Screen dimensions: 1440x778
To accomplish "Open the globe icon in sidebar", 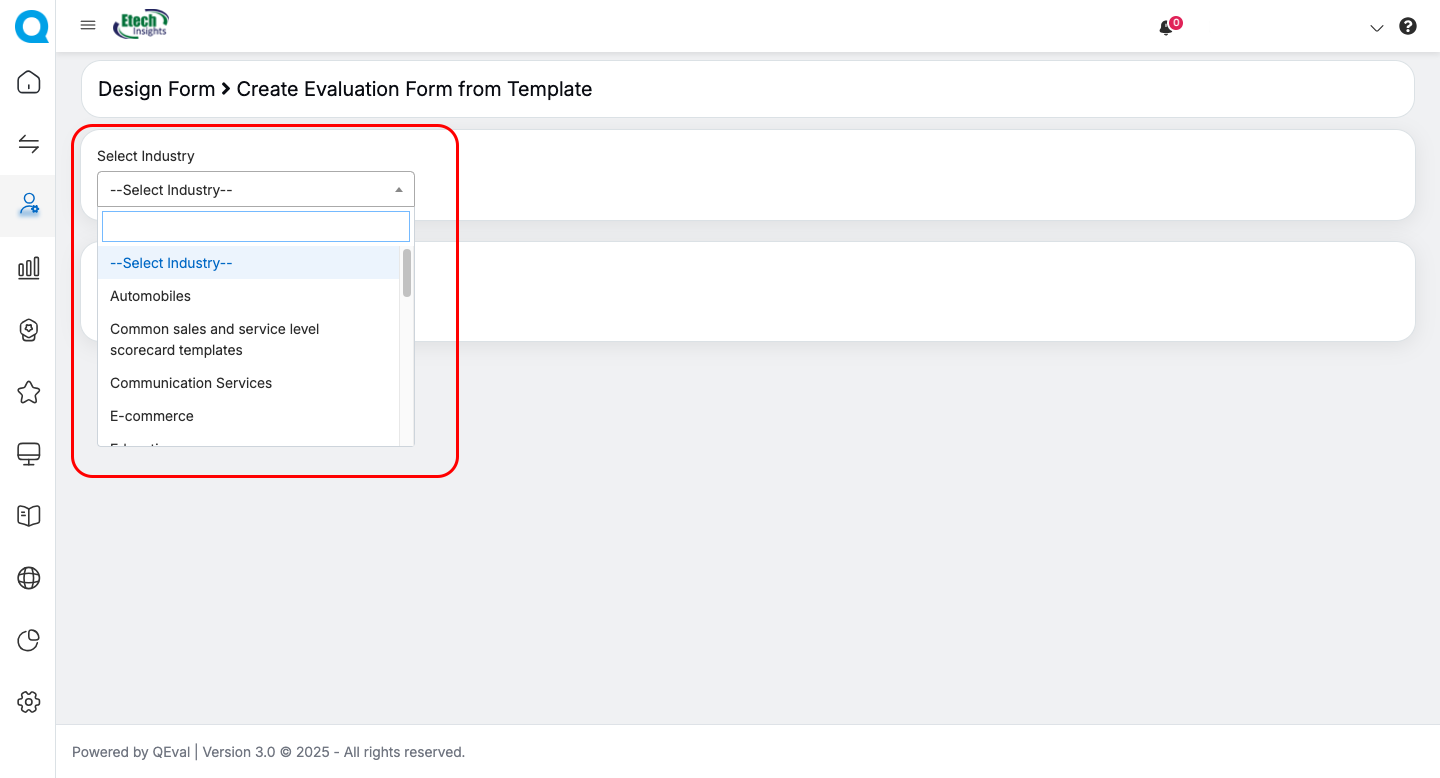I will 29,578.
